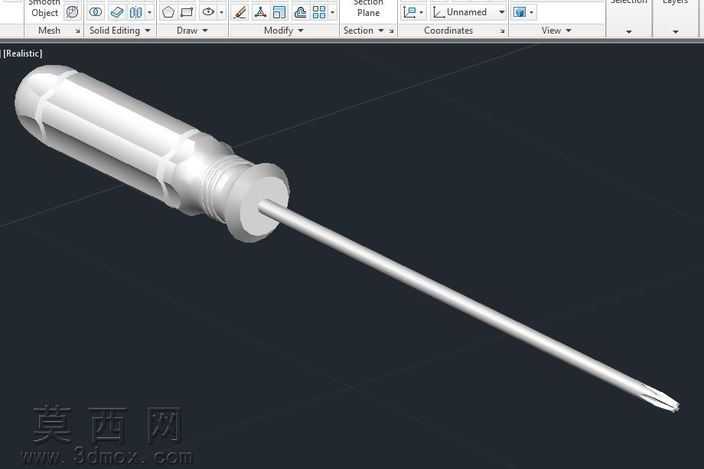Expand the Solid Editing panel
704x469 pixels.
coord(119,31)
